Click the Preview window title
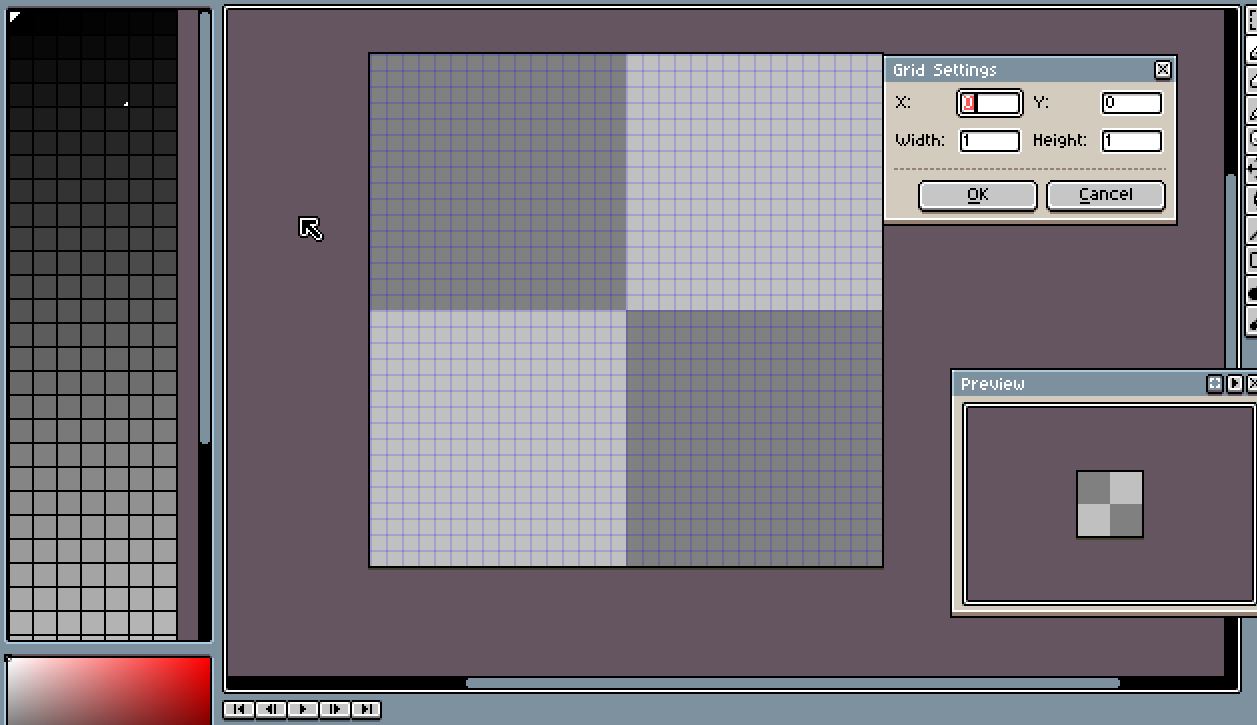Image resolution: width=1257 pixels, height=725 pixels. pos(993,384)
